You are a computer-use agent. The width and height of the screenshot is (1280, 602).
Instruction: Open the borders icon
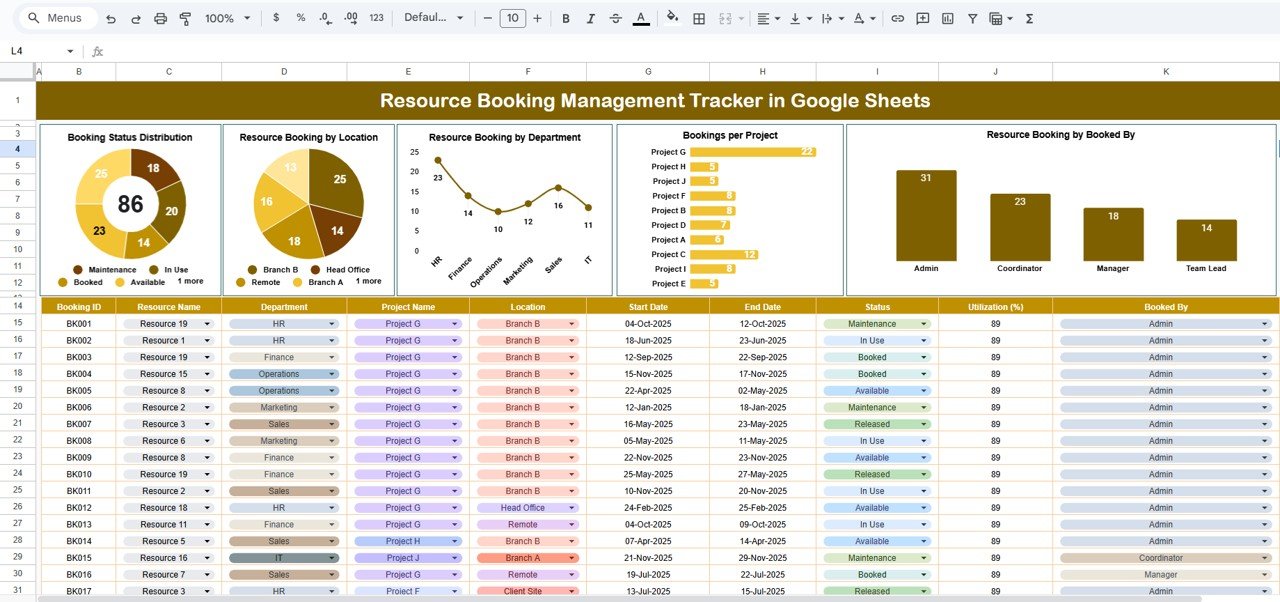coord(698,18)
